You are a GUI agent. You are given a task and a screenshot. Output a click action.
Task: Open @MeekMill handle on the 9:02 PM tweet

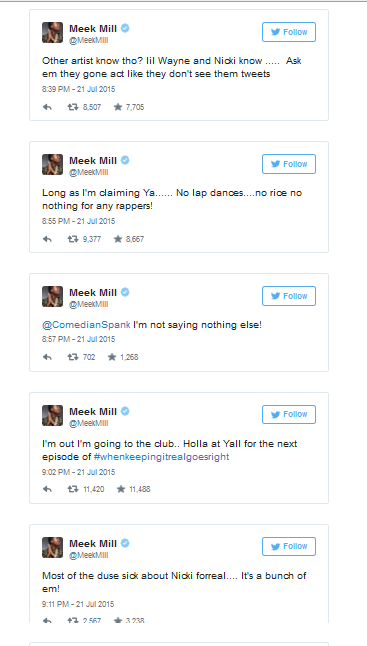89,423
